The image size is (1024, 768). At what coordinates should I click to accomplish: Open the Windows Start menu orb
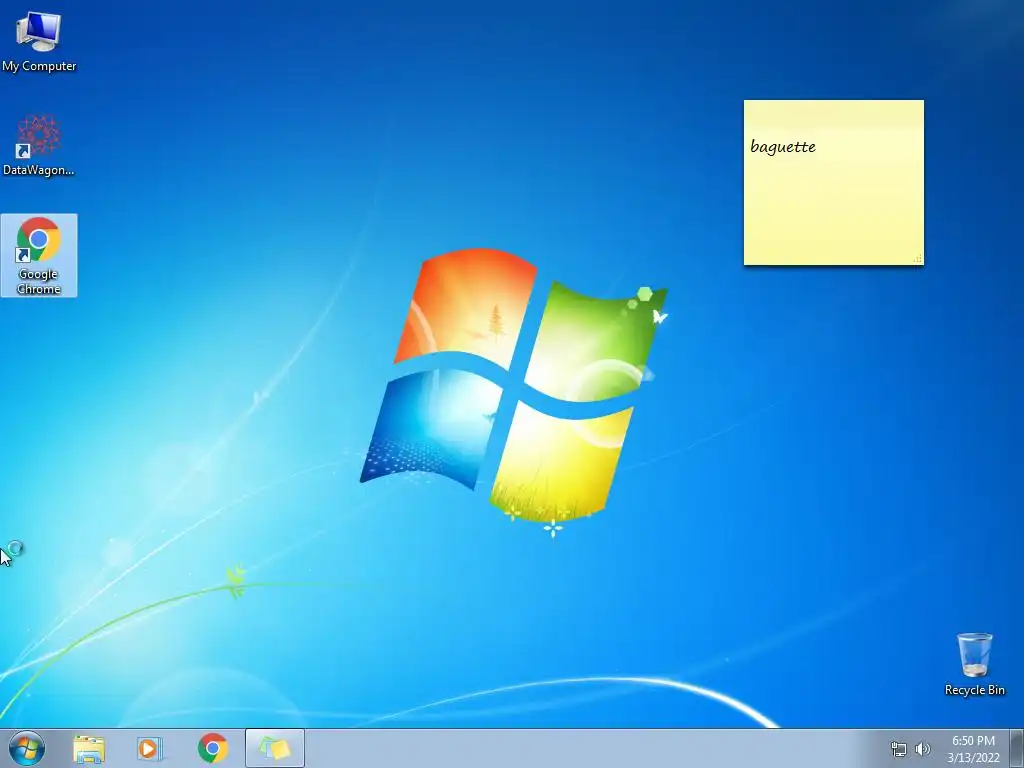27,748
